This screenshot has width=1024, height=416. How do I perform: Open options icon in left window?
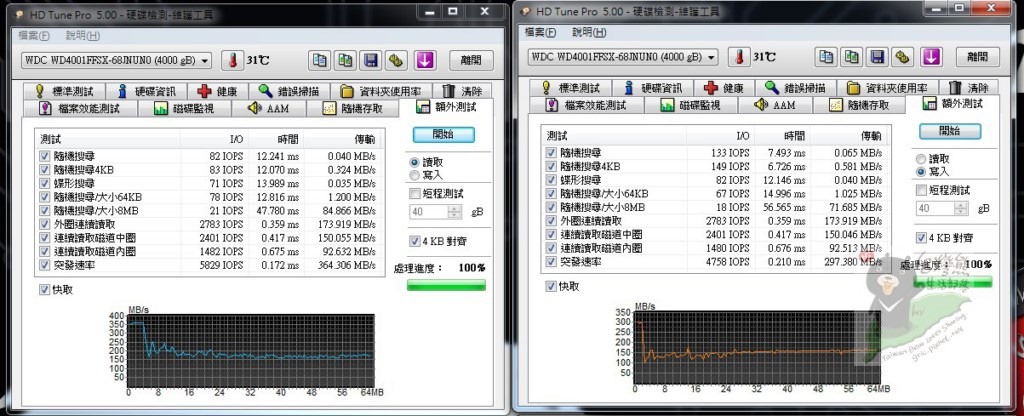(396, 60)
